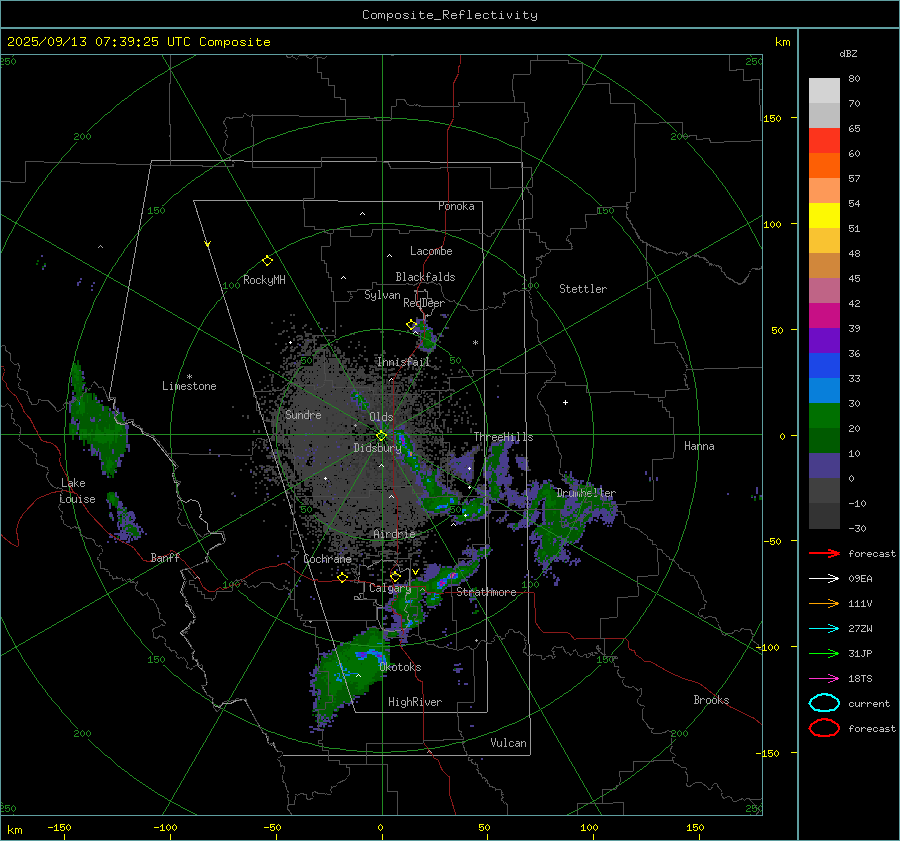Click the Airdrie city label
The image size is (900, 841).
click(x=394, y=534)
